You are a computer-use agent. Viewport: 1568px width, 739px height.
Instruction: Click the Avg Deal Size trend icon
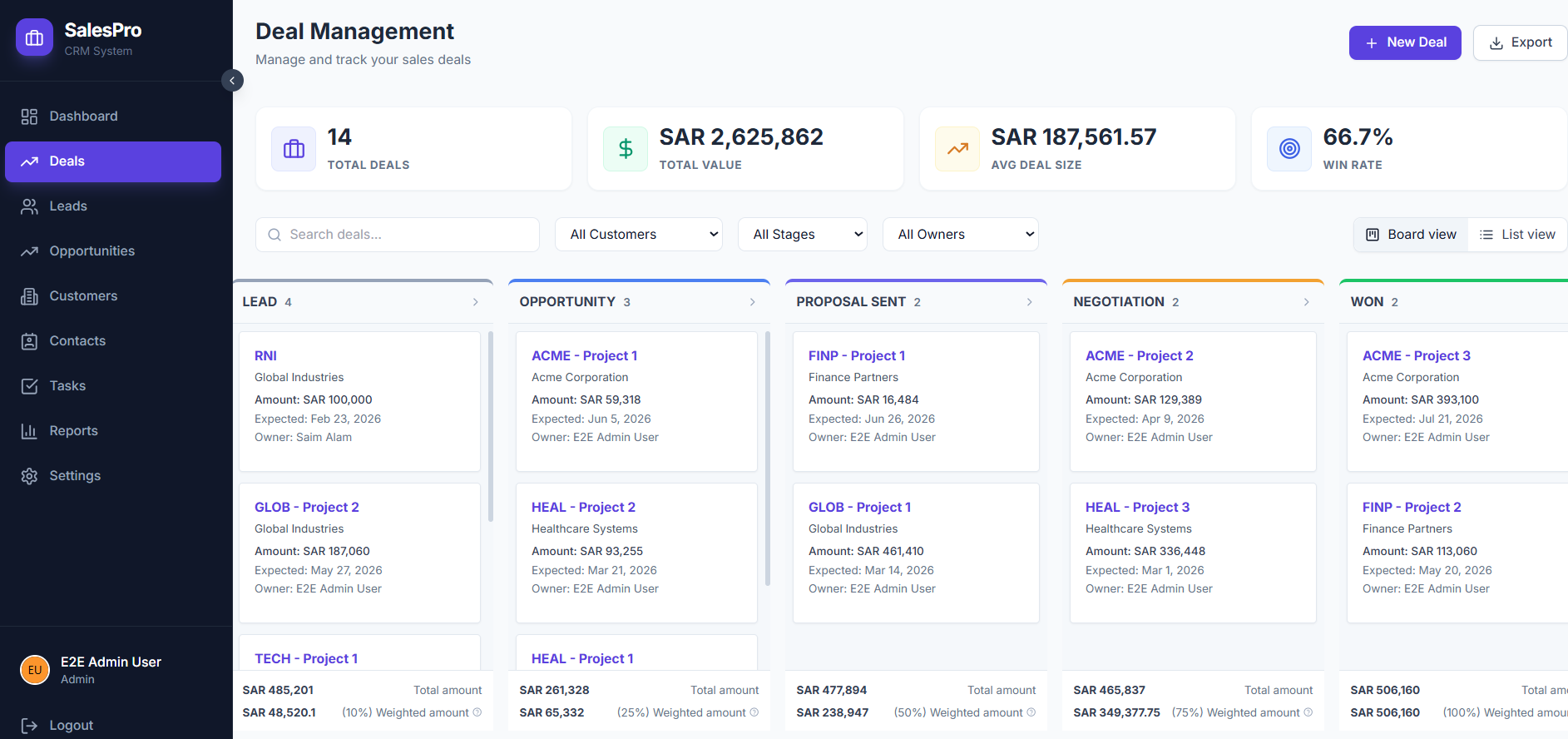coord(957,149)
